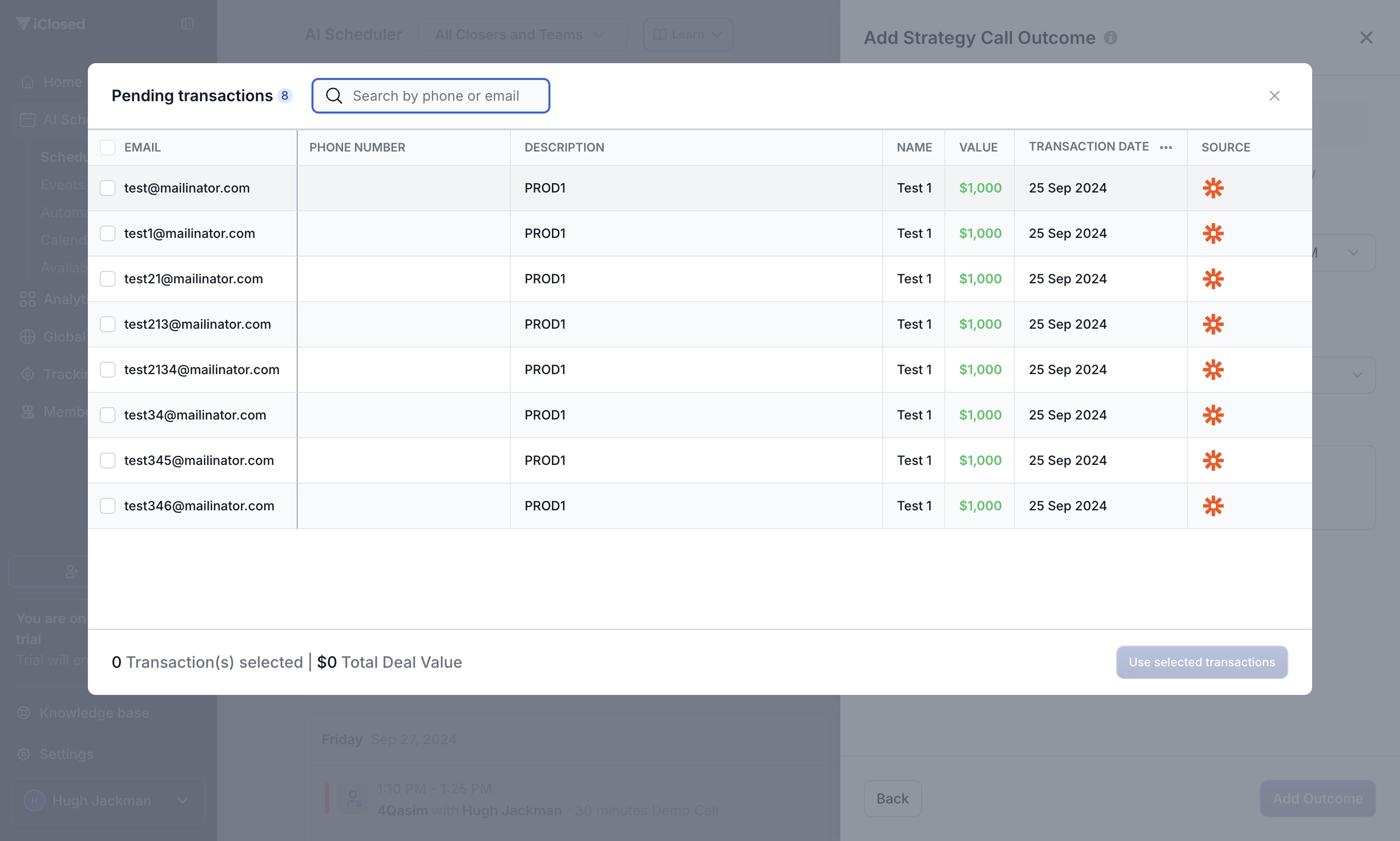Viewport: 1400px width, 841px height.
Task: Toggle the select-all checkbox in the Email header
Action: point(108,148)
